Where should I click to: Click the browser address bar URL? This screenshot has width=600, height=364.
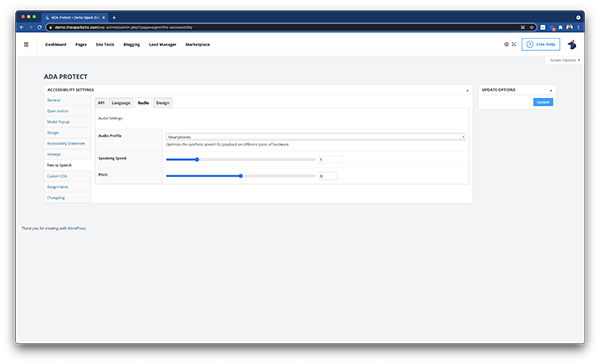coord(123,27)
